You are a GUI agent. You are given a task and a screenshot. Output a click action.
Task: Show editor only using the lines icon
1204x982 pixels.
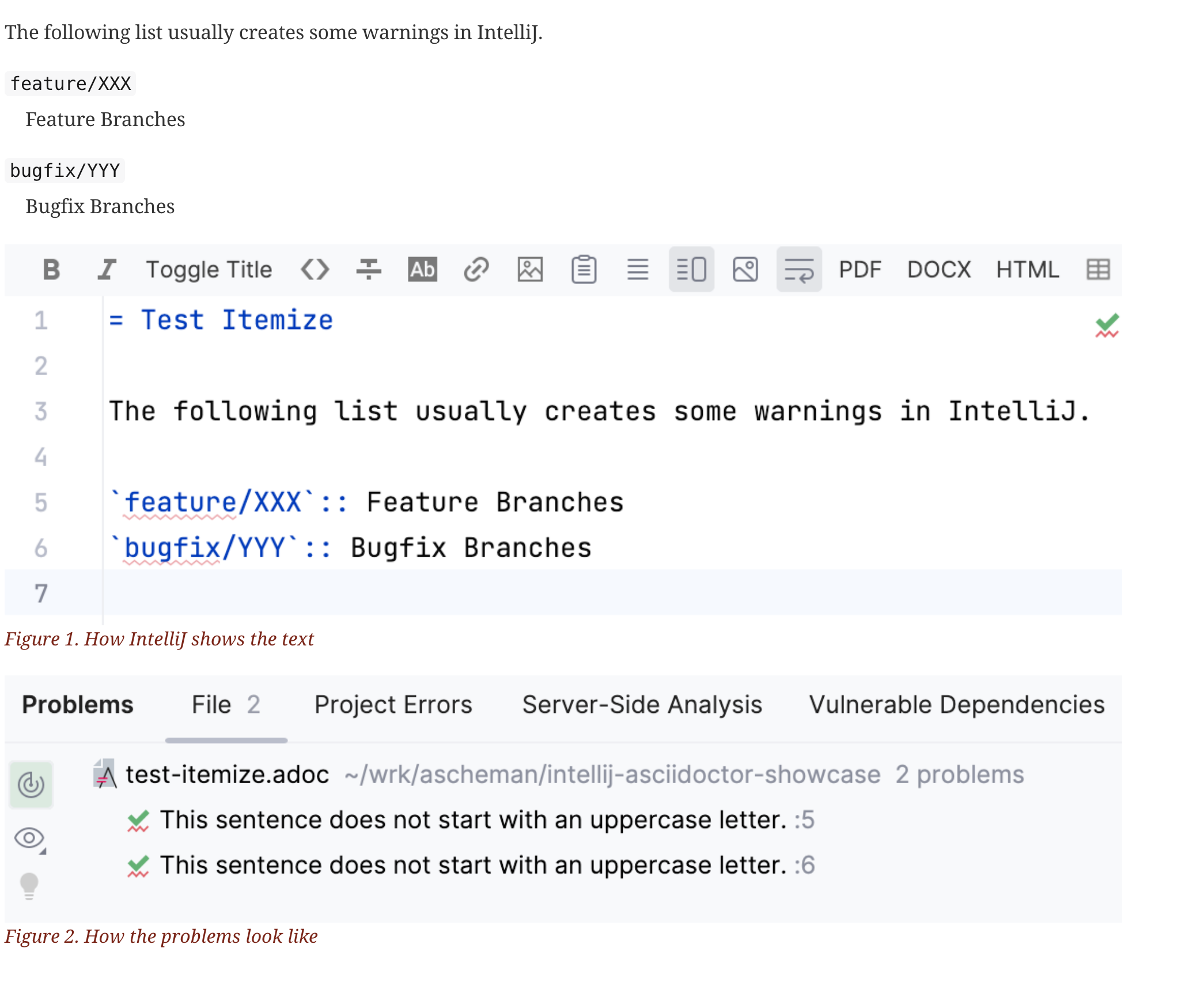[x=638, y=269]
